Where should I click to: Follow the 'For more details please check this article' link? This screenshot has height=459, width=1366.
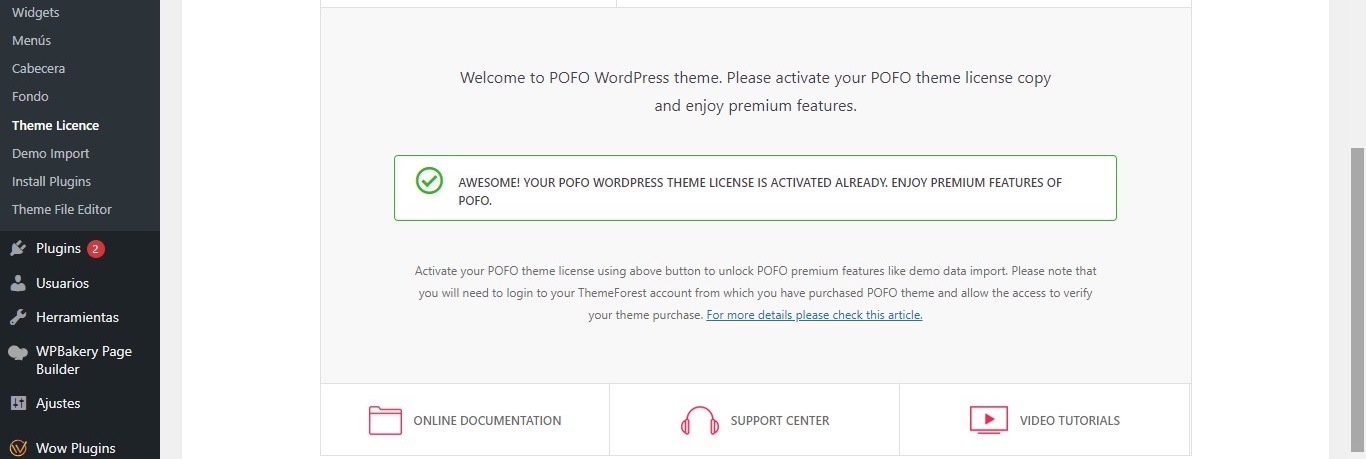click(814, 315)
